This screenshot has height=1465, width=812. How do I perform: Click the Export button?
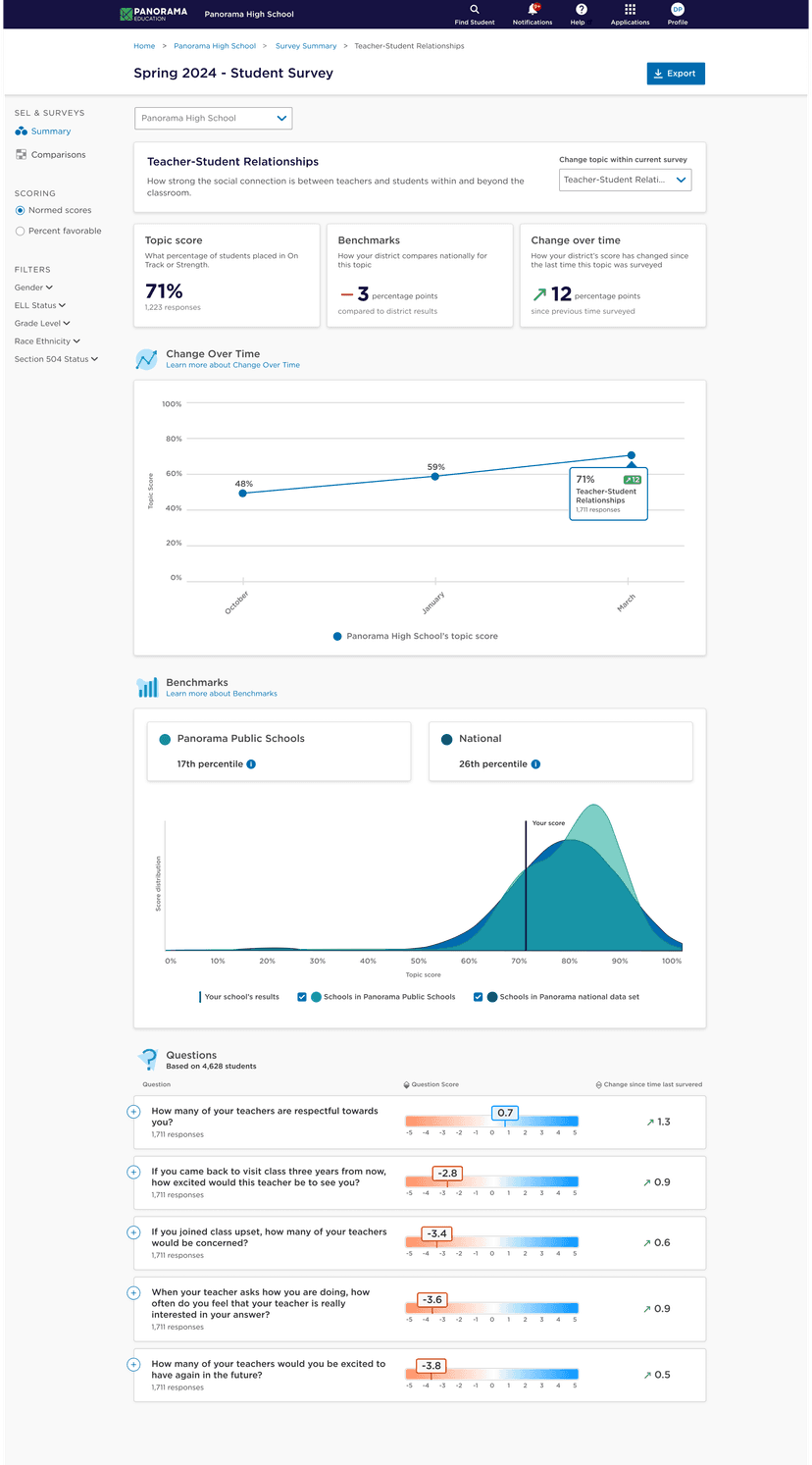pyautogui.click(x=676, y=74)
